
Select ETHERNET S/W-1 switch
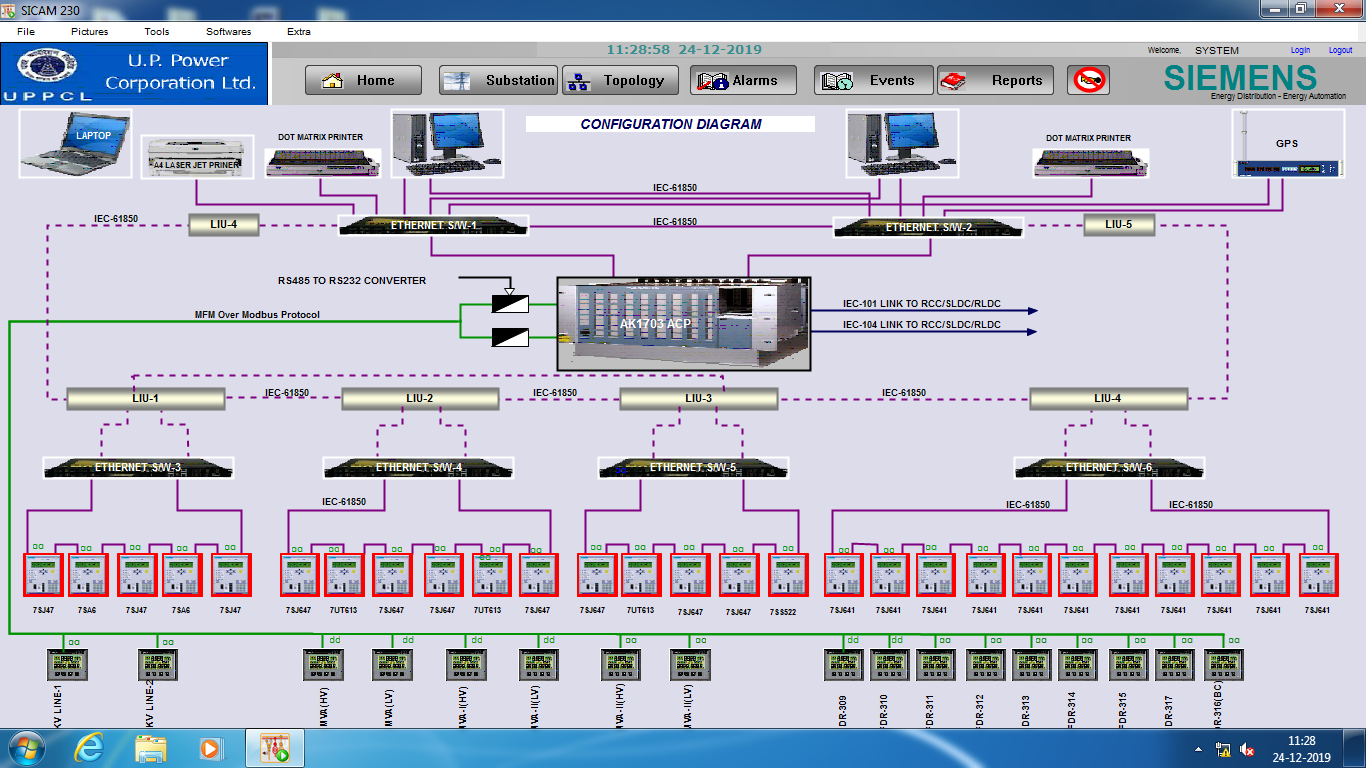point(433,225)
